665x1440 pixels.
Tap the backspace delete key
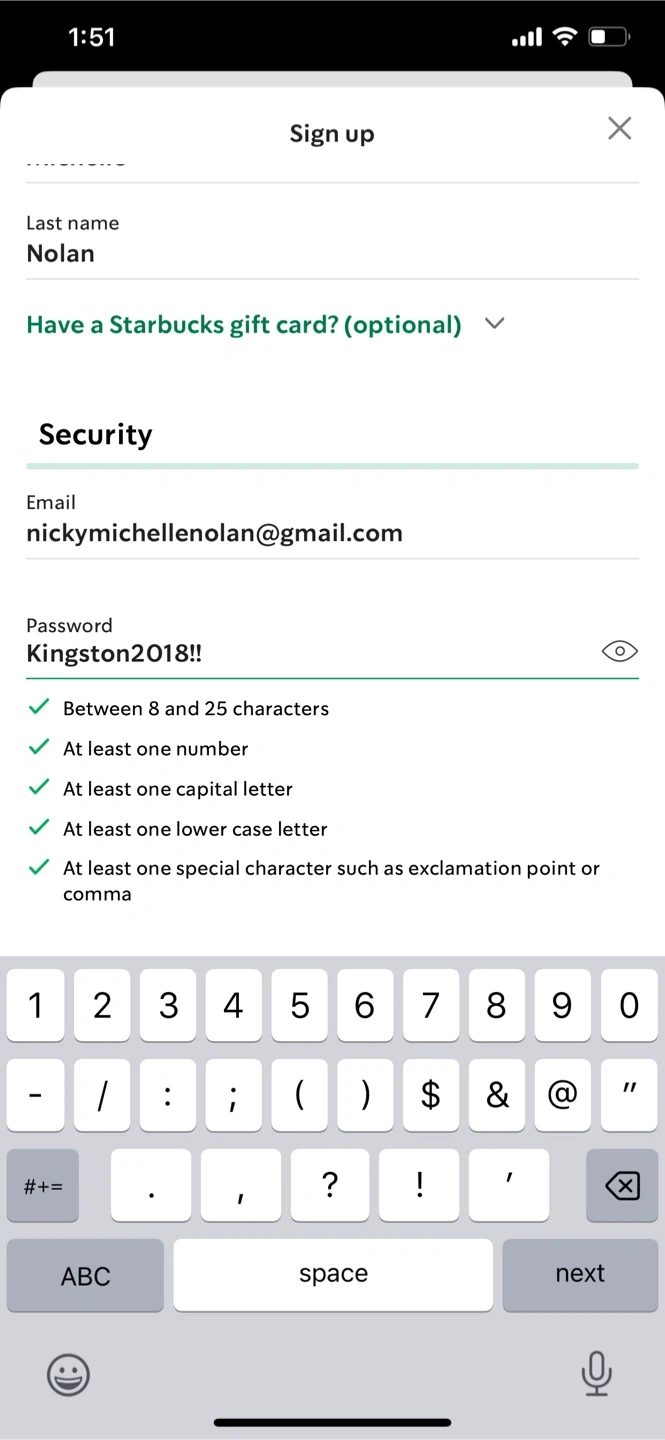point(622,1186)
